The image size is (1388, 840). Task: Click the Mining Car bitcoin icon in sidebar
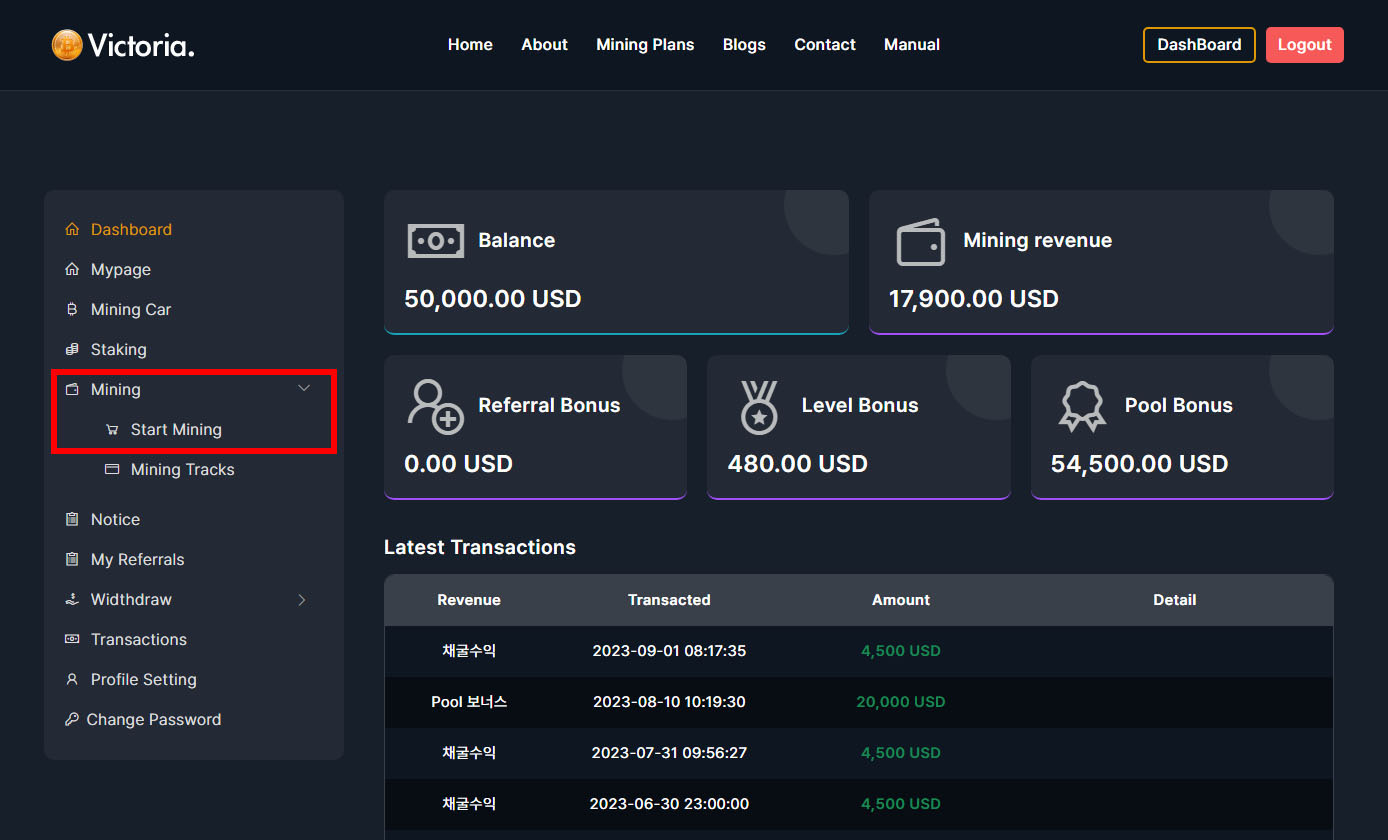point(72,310)
